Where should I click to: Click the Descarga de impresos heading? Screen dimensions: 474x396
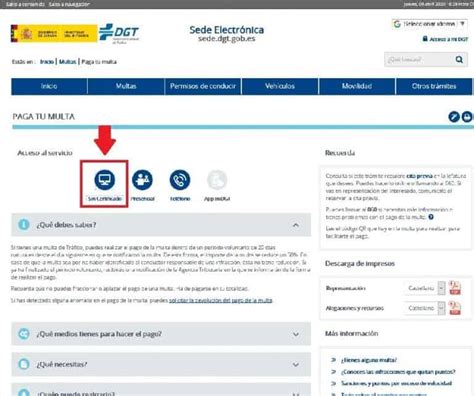click(360, 263)
